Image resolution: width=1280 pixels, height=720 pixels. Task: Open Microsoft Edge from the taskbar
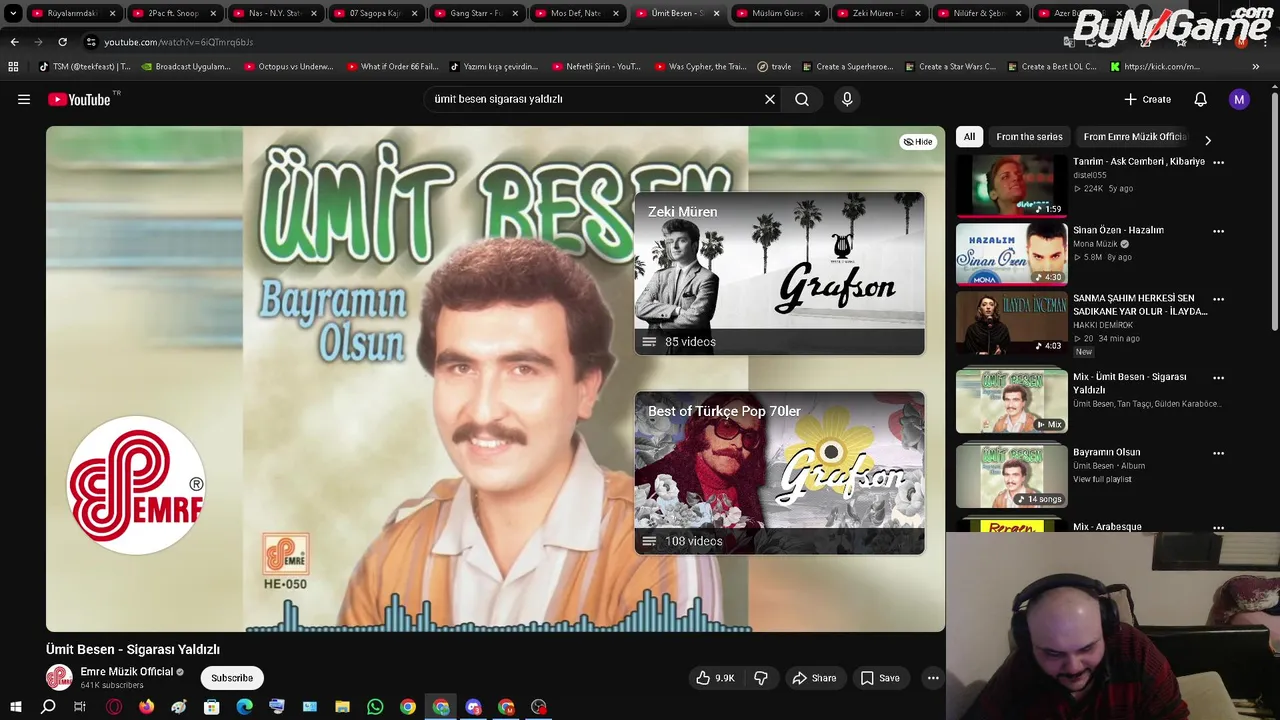pyautogui.click(x=244, y=707)
